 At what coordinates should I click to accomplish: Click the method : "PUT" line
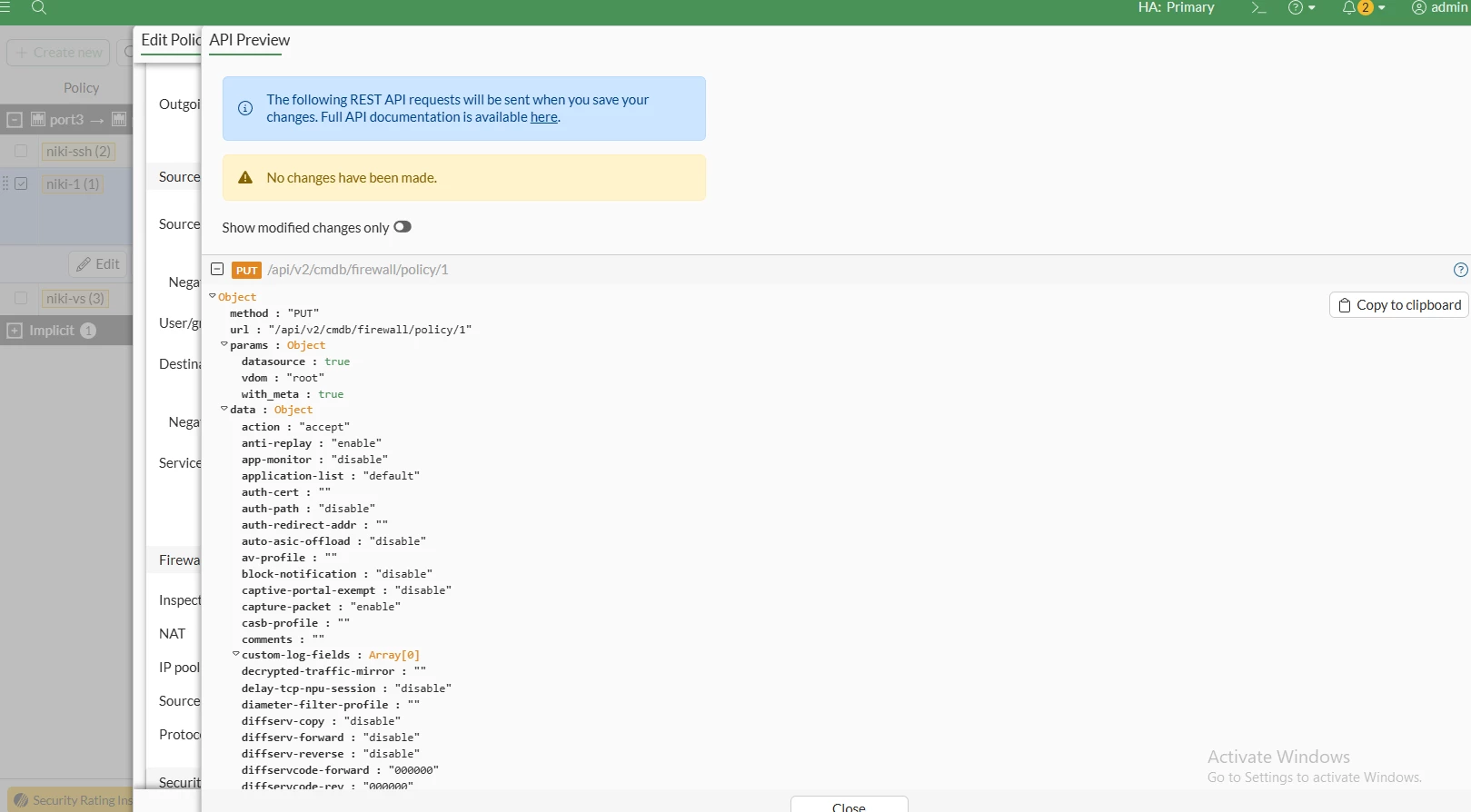click(x=274, y=313)
